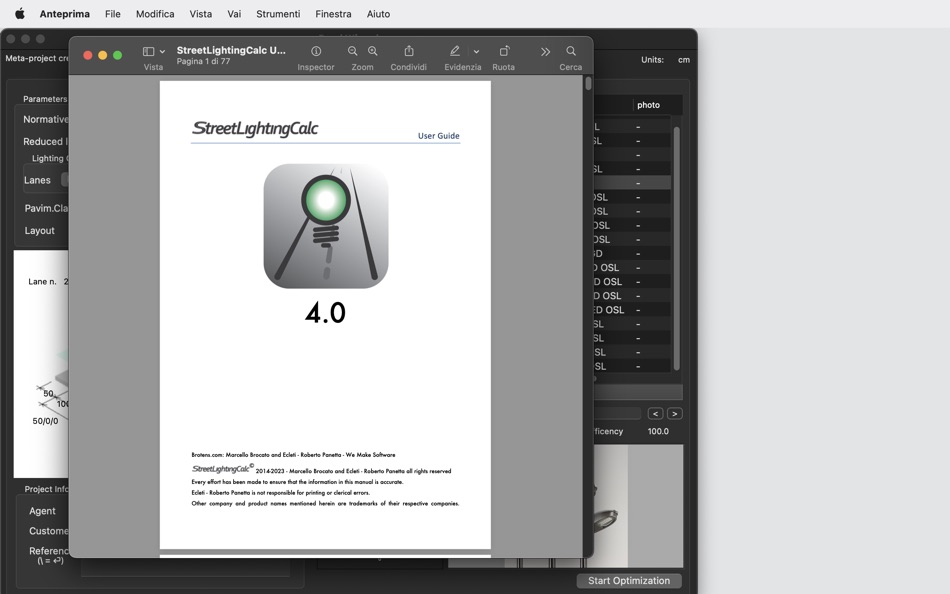The height and width of the screenshot is (594, 950).
Task: Click Start Optimization in the background window
Action: (629, 581)
